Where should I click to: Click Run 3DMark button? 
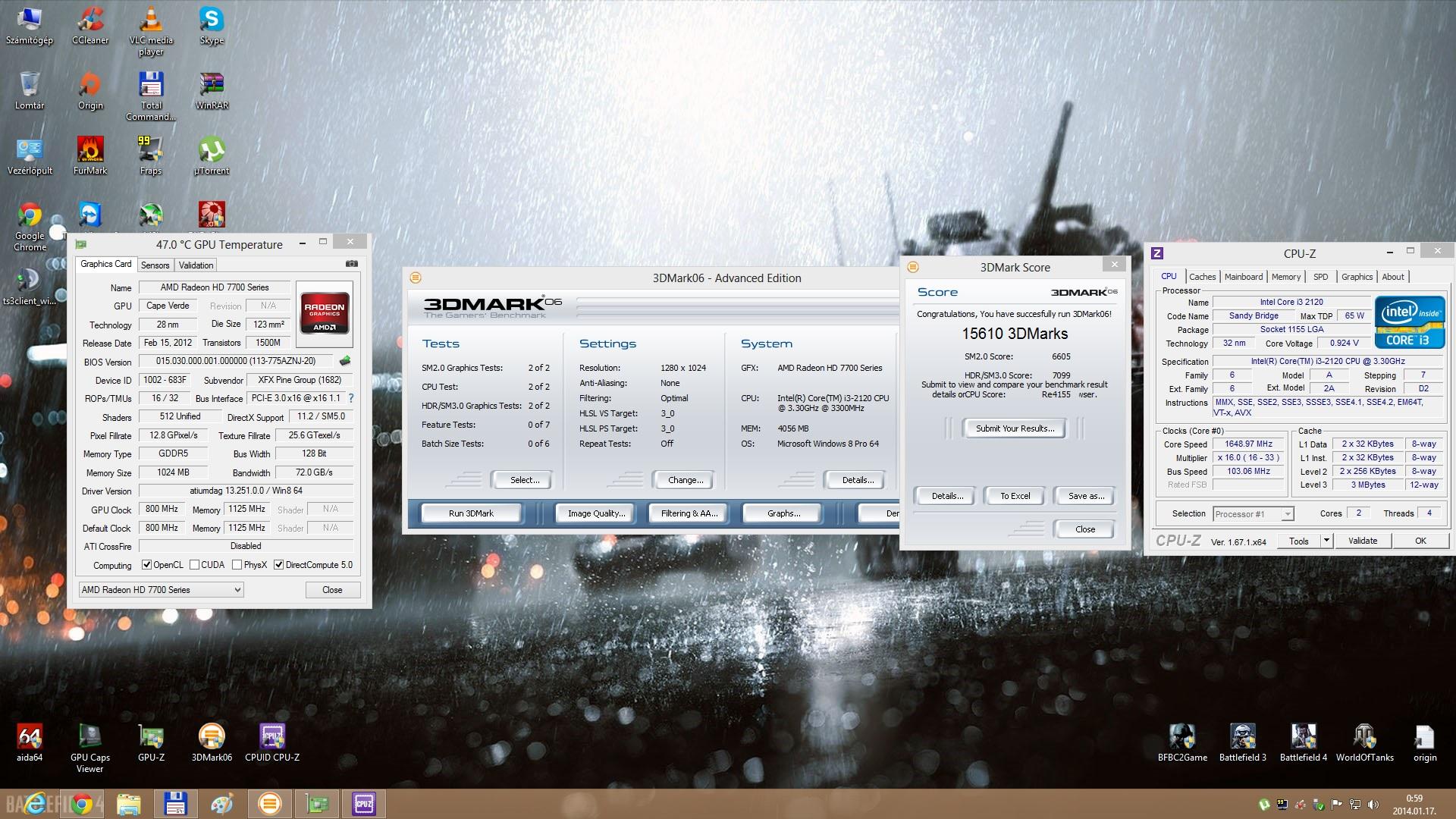tap(471, 513)
